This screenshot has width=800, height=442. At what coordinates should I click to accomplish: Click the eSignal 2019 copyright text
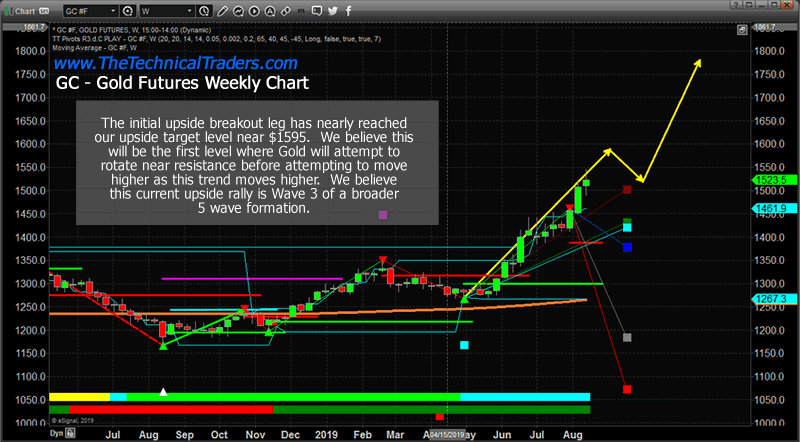click(x=72, y=421)
